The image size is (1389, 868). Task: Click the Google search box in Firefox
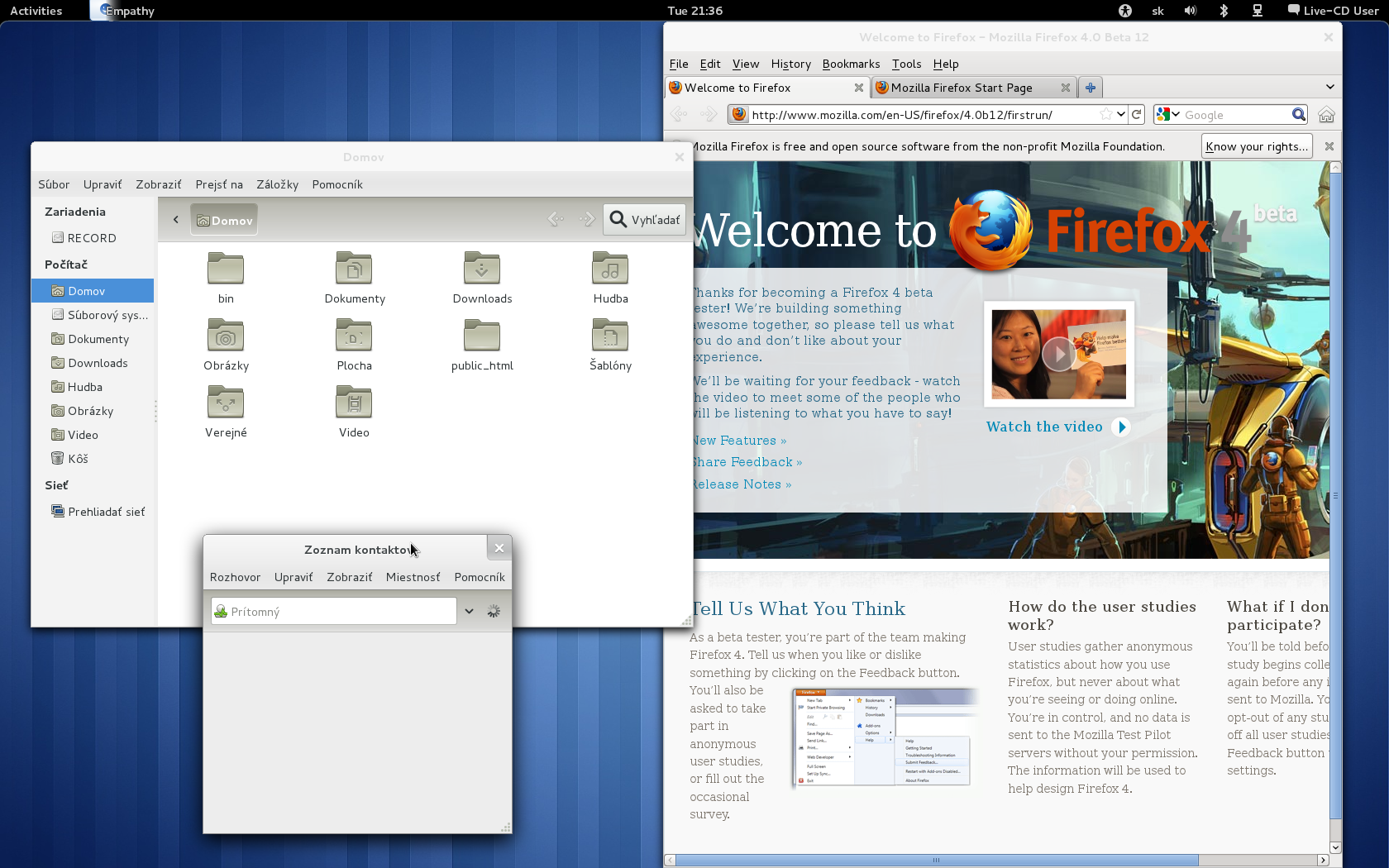coord(1237,115)
